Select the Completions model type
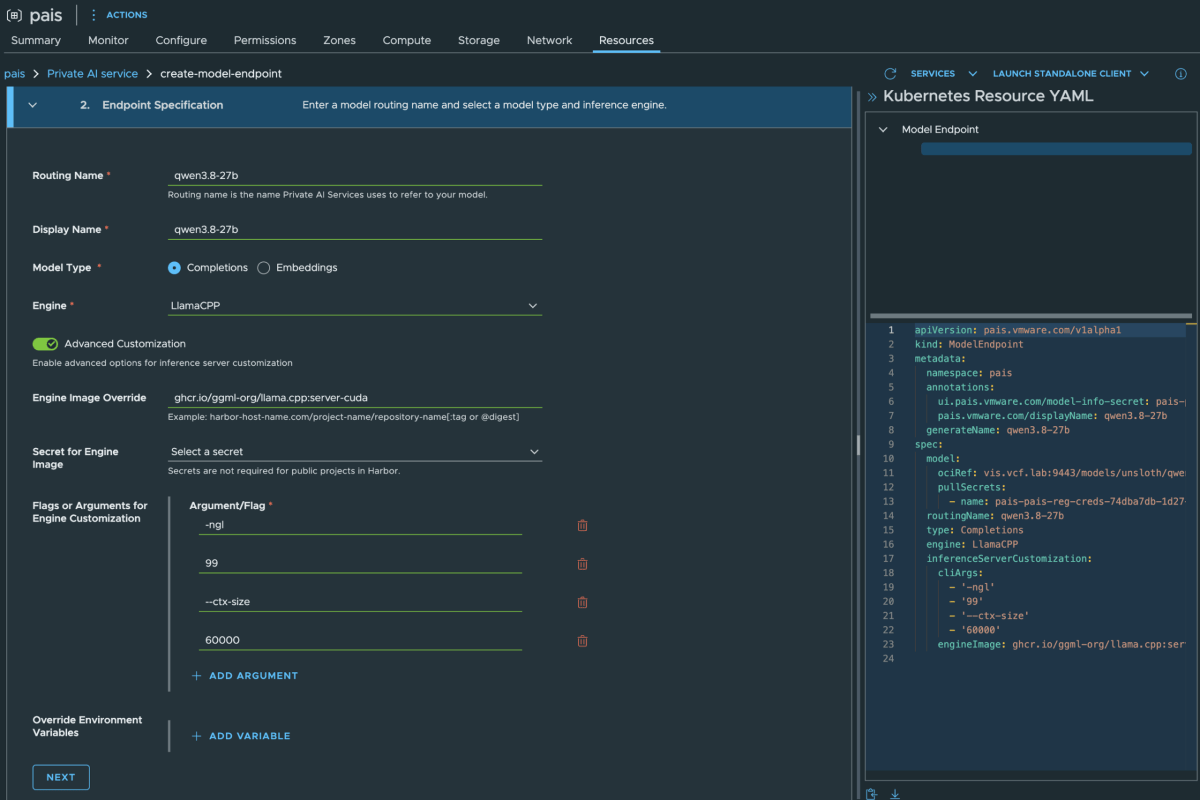This screenshot has width=1200, height=800. [x=174, y=268]
